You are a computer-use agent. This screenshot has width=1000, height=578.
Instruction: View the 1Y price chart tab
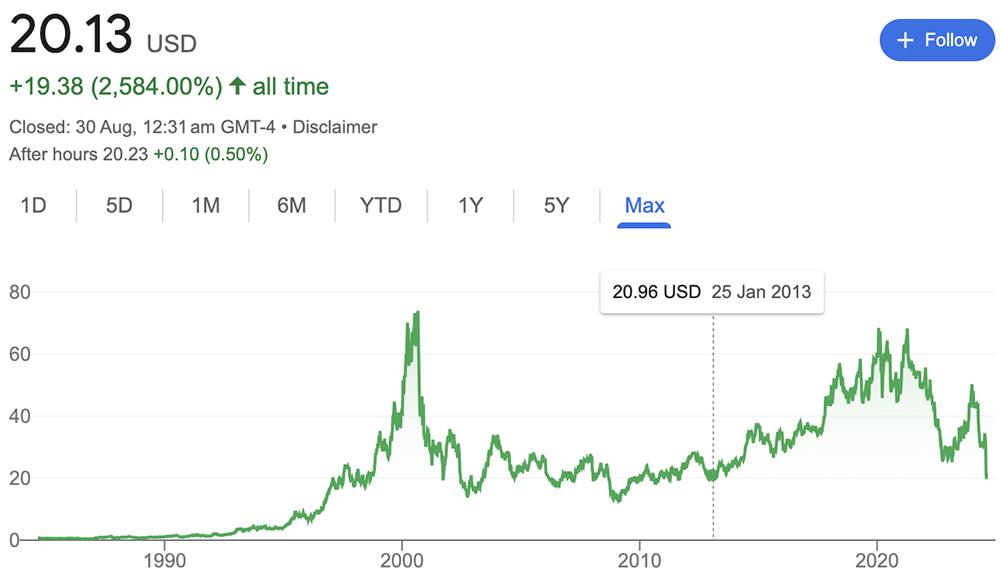click(x=470, y=206)
